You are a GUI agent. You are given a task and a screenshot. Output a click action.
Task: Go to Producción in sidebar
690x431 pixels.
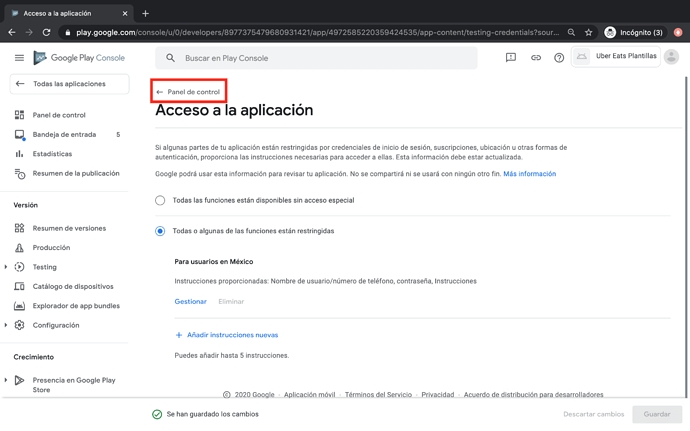[51, 248]
